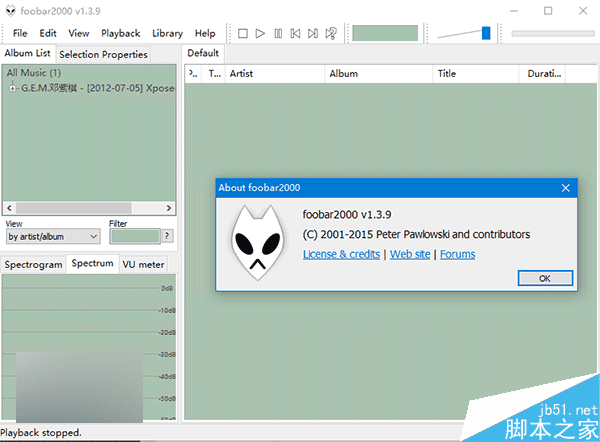This screenshot has width=600, height=442.
Task: Minimize the foobar2000 window
Action: (x=514, y=11)
